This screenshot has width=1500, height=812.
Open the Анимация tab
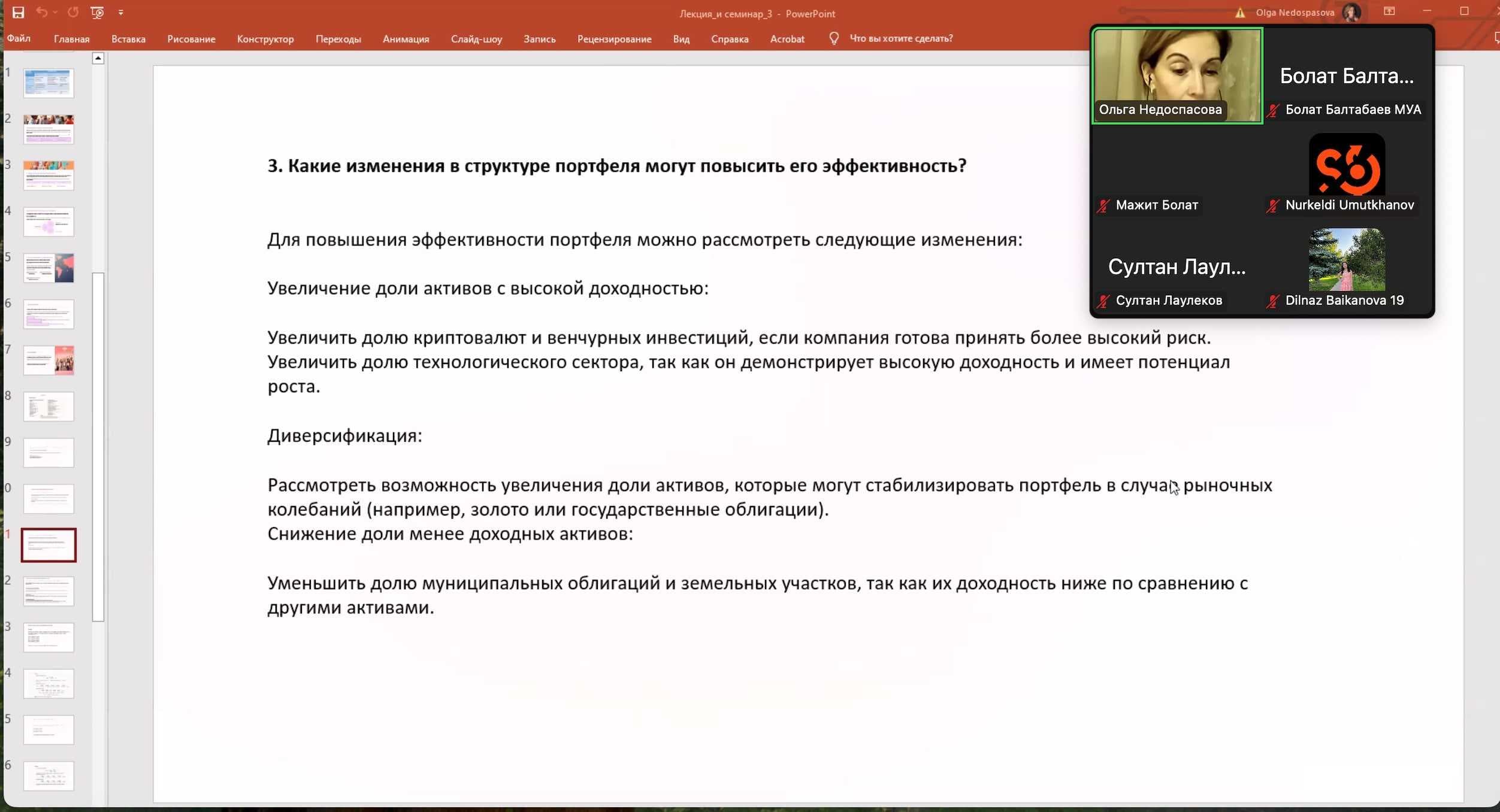[x=406, y=39]
